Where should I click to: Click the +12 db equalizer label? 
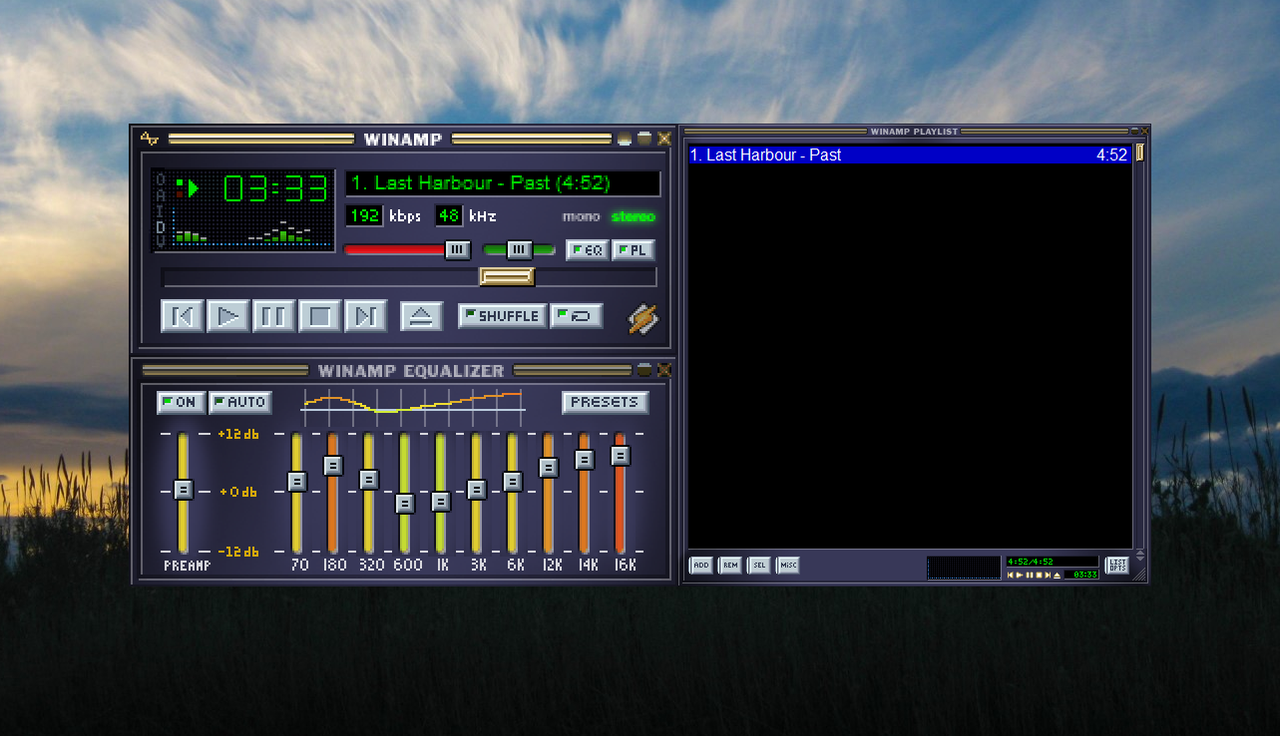click(x=238, y=434)
